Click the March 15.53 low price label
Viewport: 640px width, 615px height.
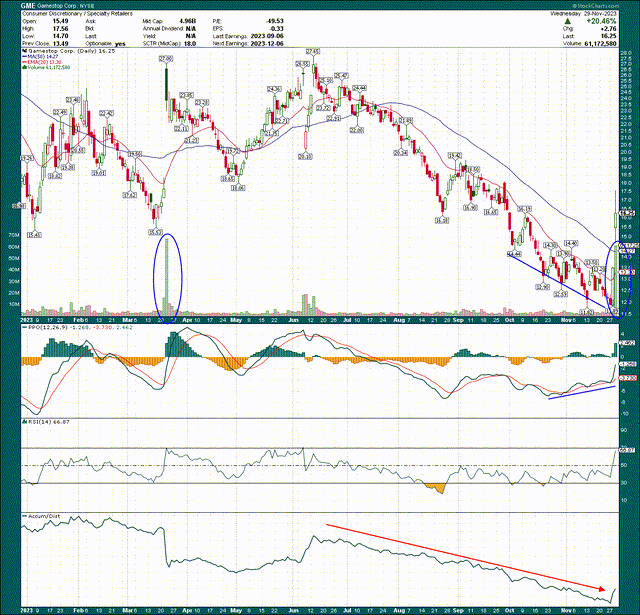155,232
